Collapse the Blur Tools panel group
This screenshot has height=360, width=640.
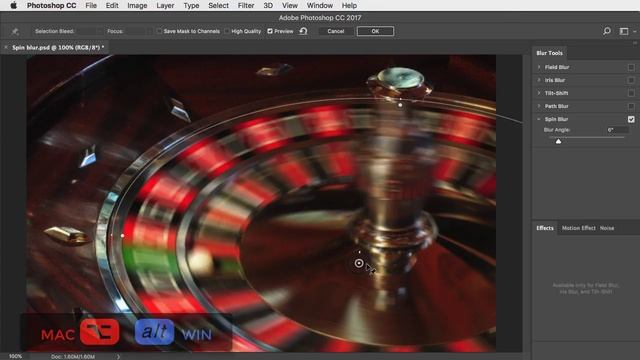point(635,42)
